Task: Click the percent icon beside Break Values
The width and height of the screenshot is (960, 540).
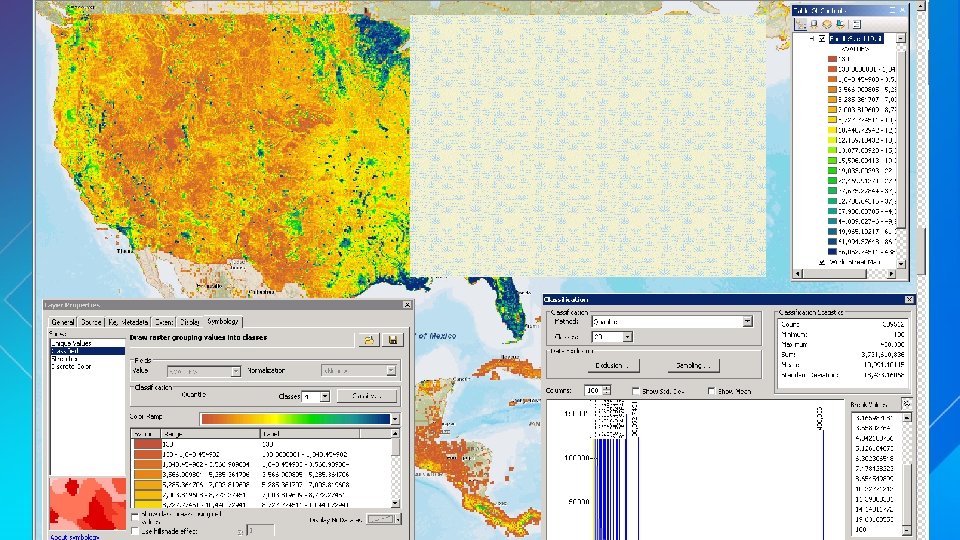Action: click(x=906, y=402)
